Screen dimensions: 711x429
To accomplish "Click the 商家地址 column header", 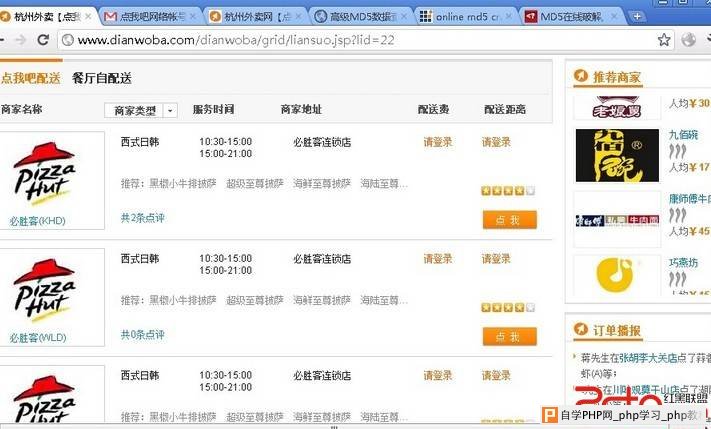I will pos(302,109).
